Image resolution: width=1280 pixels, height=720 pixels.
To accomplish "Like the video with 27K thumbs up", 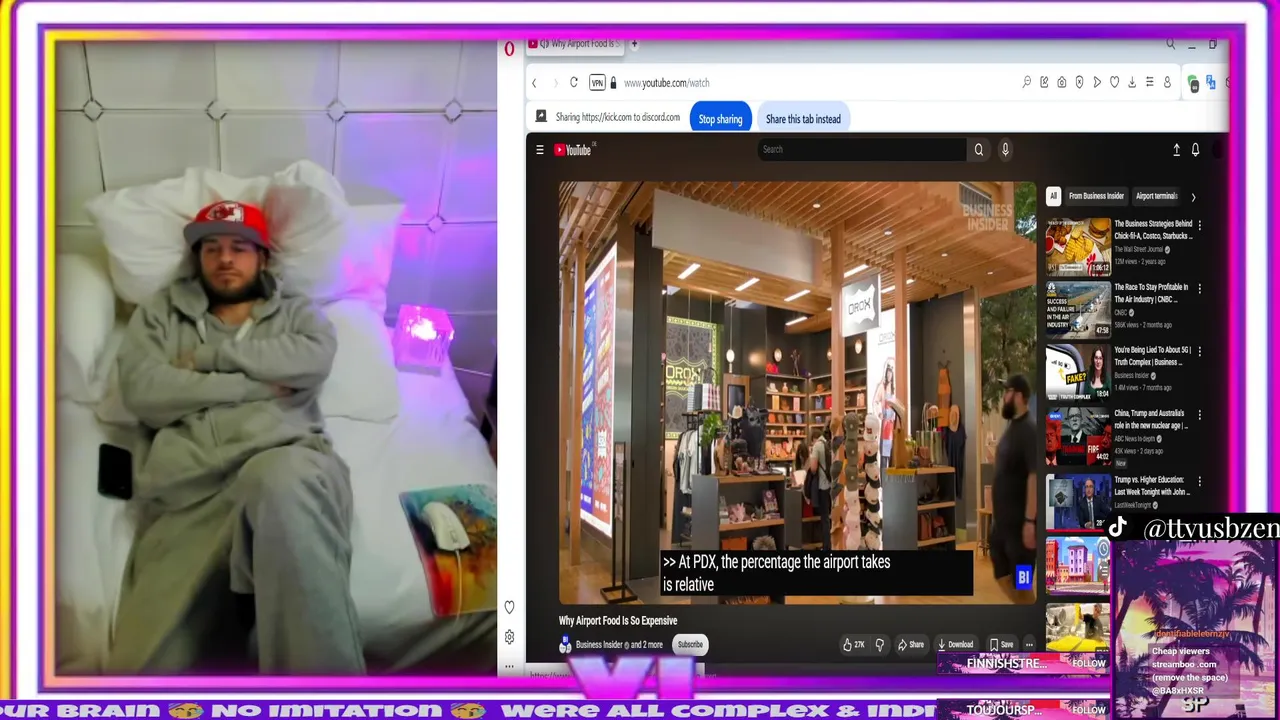I will point(852,645).
